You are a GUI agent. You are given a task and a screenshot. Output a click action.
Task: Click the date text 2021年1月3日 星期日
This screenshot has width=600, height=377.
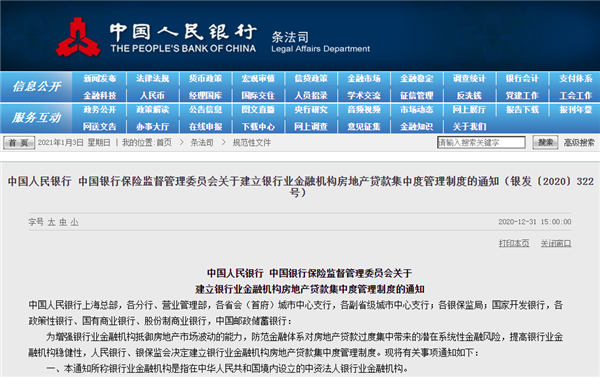click(x=74, y=143)
